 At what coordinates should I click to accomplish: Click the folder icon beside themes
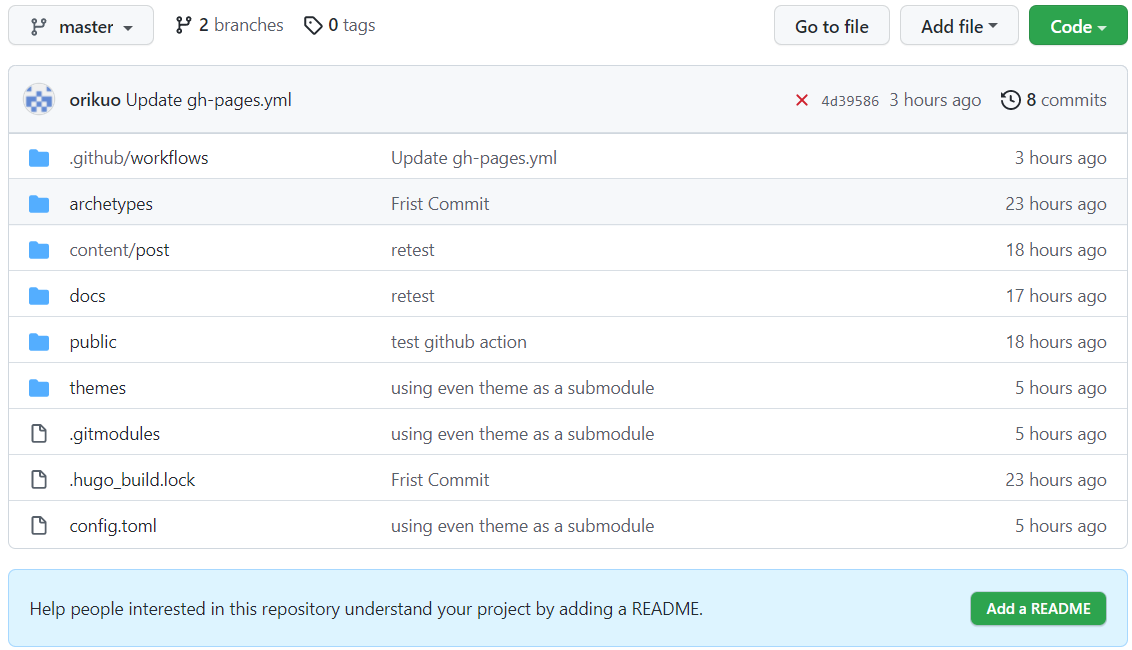tap(40, 387)
